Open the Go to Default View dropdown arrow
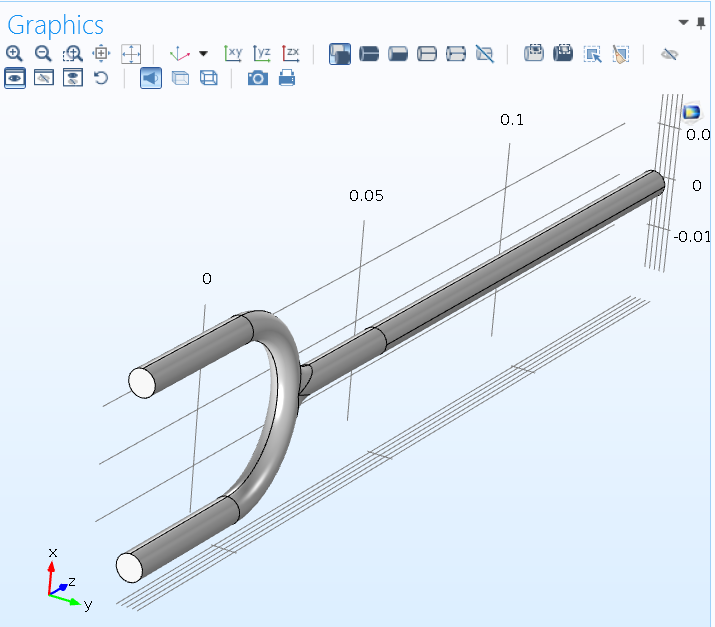Image resolution: width=715 pixels, height=627 pixels. point(204,54)
